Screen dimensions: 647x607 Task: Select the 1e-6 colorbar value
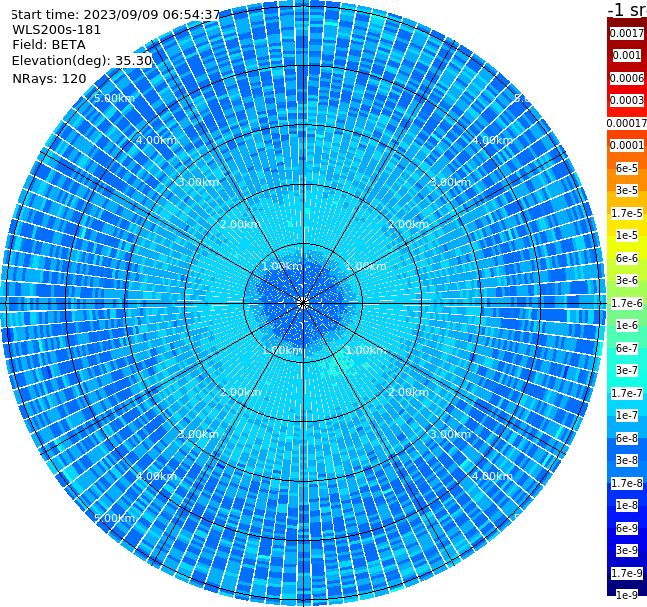(x=627, y=325)
